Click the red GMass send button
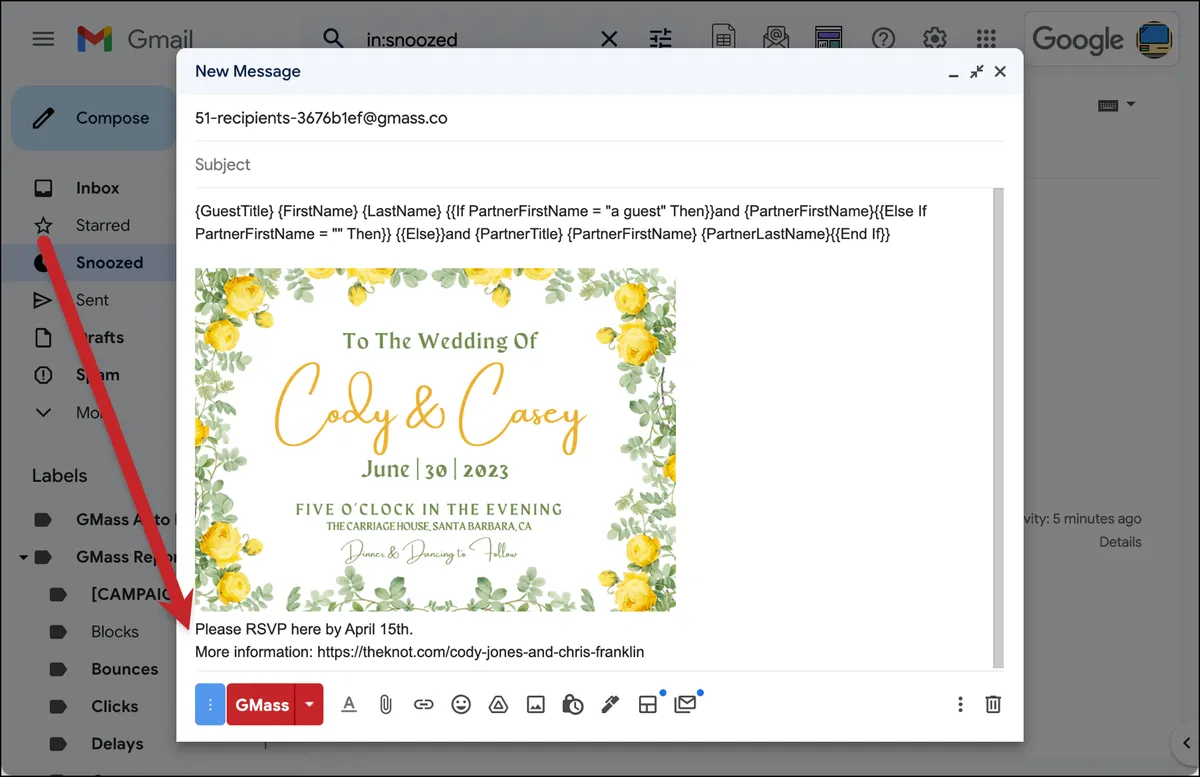The height and width of the screenshot is (777, 1200). click(x=261, y=705)
